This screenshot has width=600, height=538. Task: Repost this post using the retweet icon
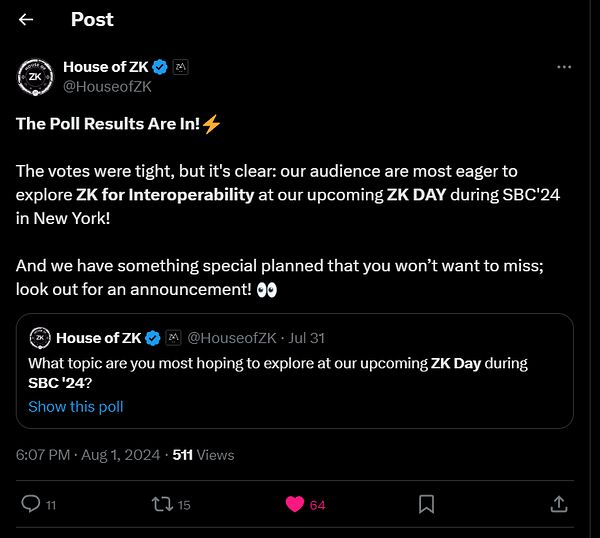tap(159, 504)
